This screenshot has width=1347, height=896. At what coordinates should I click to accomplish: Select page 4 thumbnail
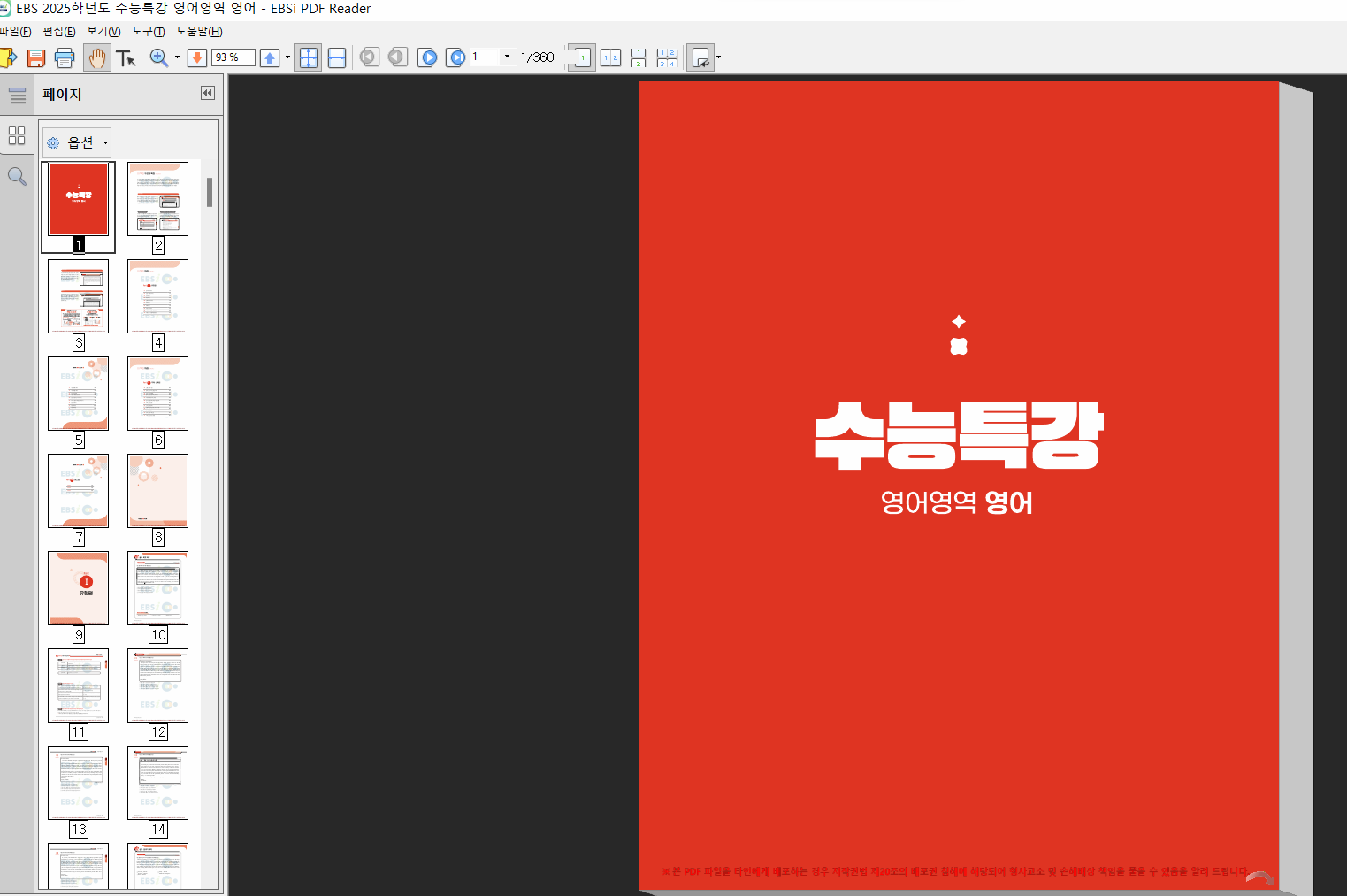[157, 296]
